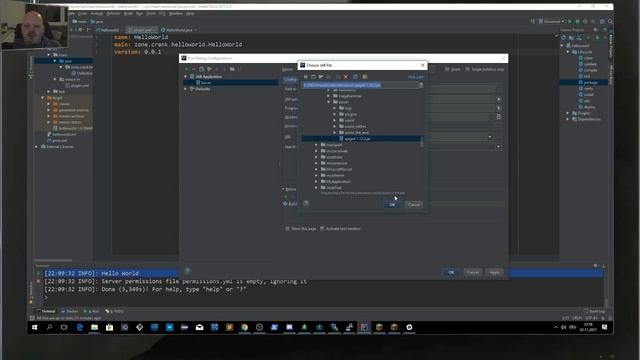Screen dimensions: 640x360
Task: Click the help icon in Run/Debug Configurations dialog
Action: [187, 271]
